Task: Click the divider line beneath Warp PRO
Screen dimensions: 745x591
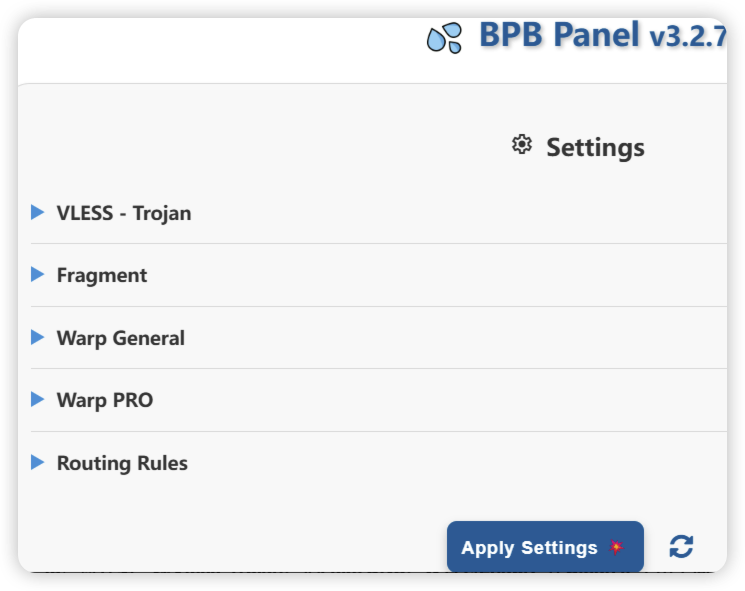Action: [379, 431]
